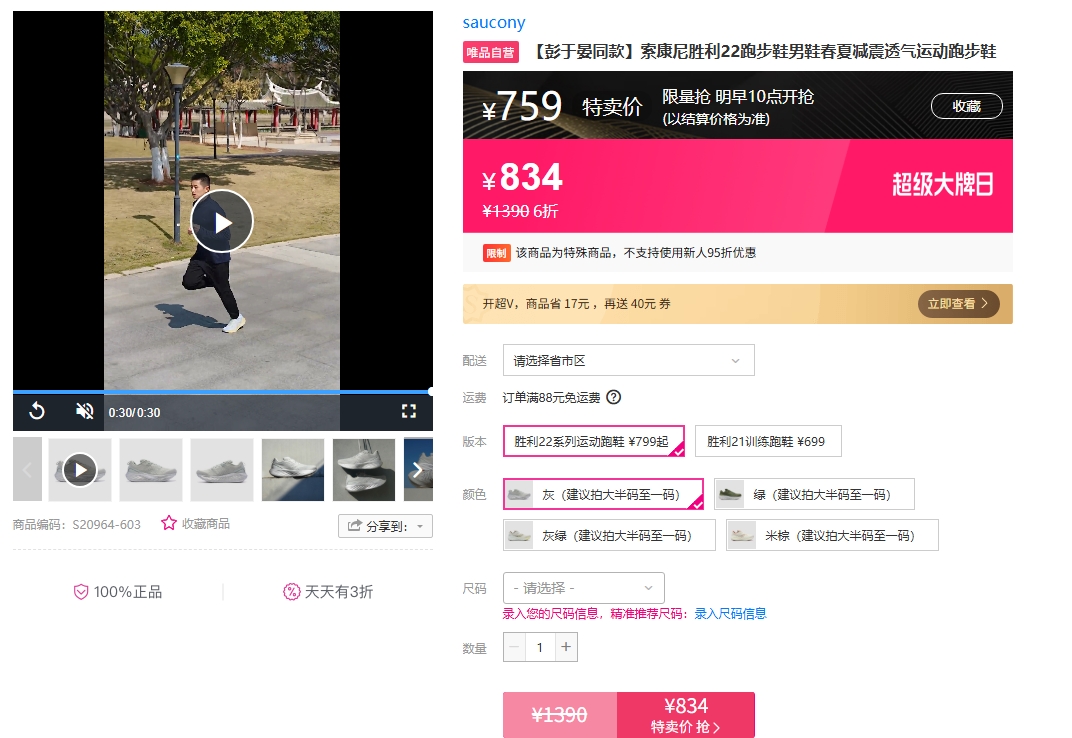This screenshot has width=1072, height=738.
Task: Open the 分享到 share dropdown
Action: (386, 526)
